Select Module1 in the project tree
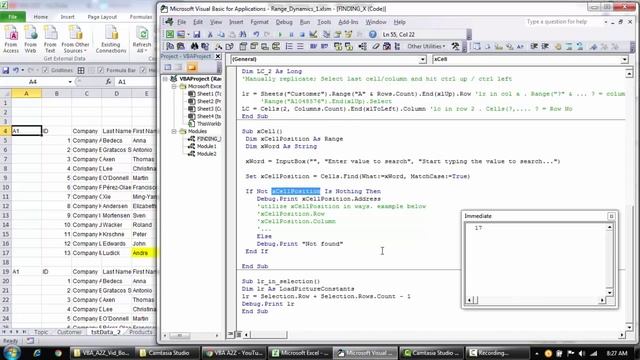Screen dimensions: 640x360 click(x=207, y=147)
